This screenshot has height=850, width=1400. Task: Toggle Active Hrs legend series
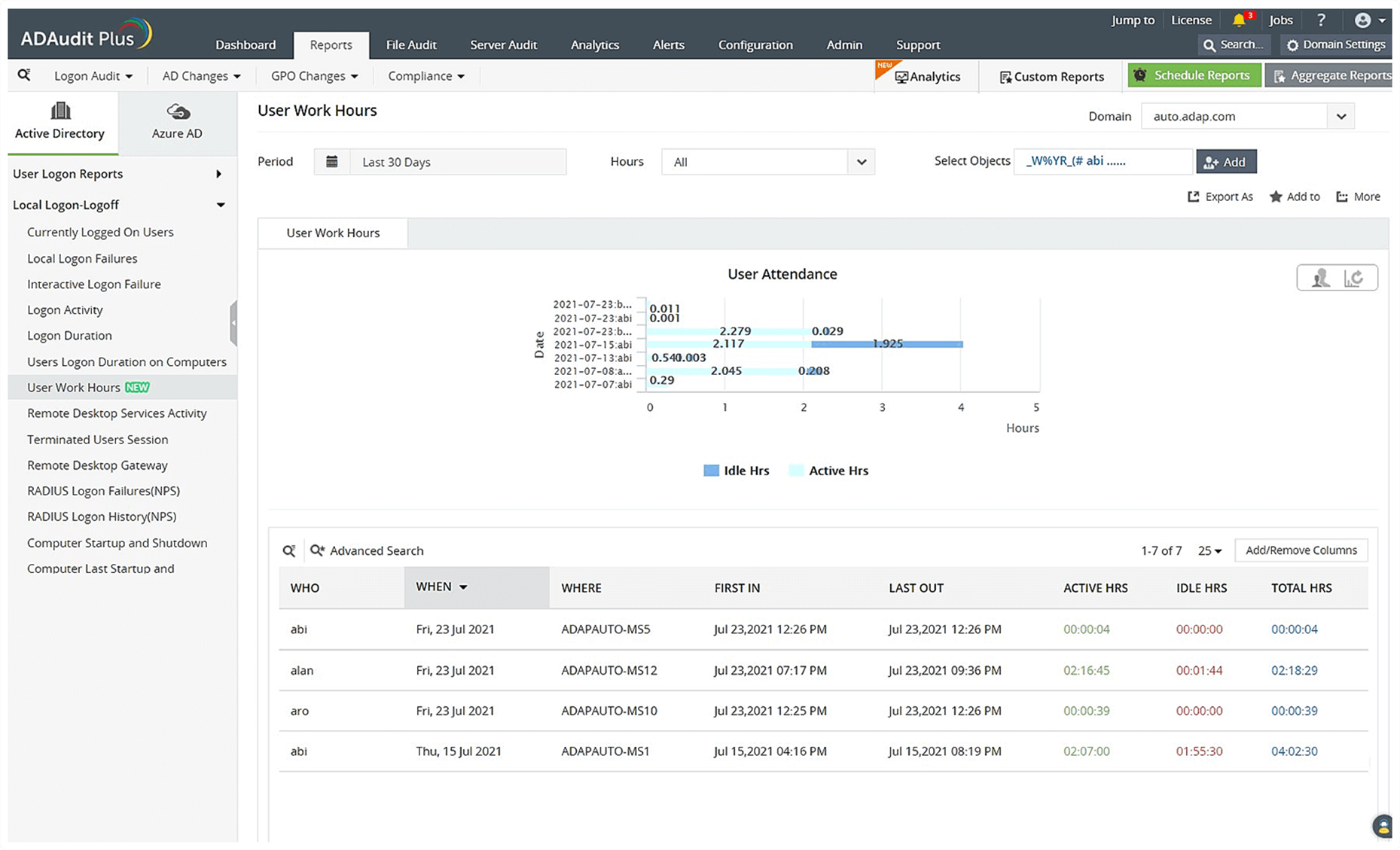coord(828,471)
